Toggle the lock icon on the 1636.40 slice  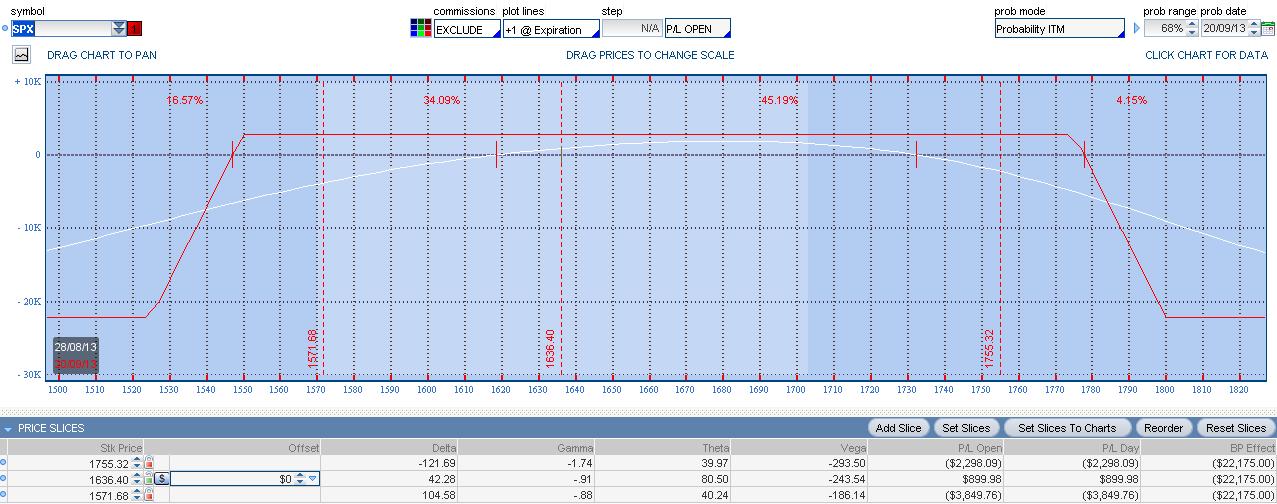click(150, 479)
